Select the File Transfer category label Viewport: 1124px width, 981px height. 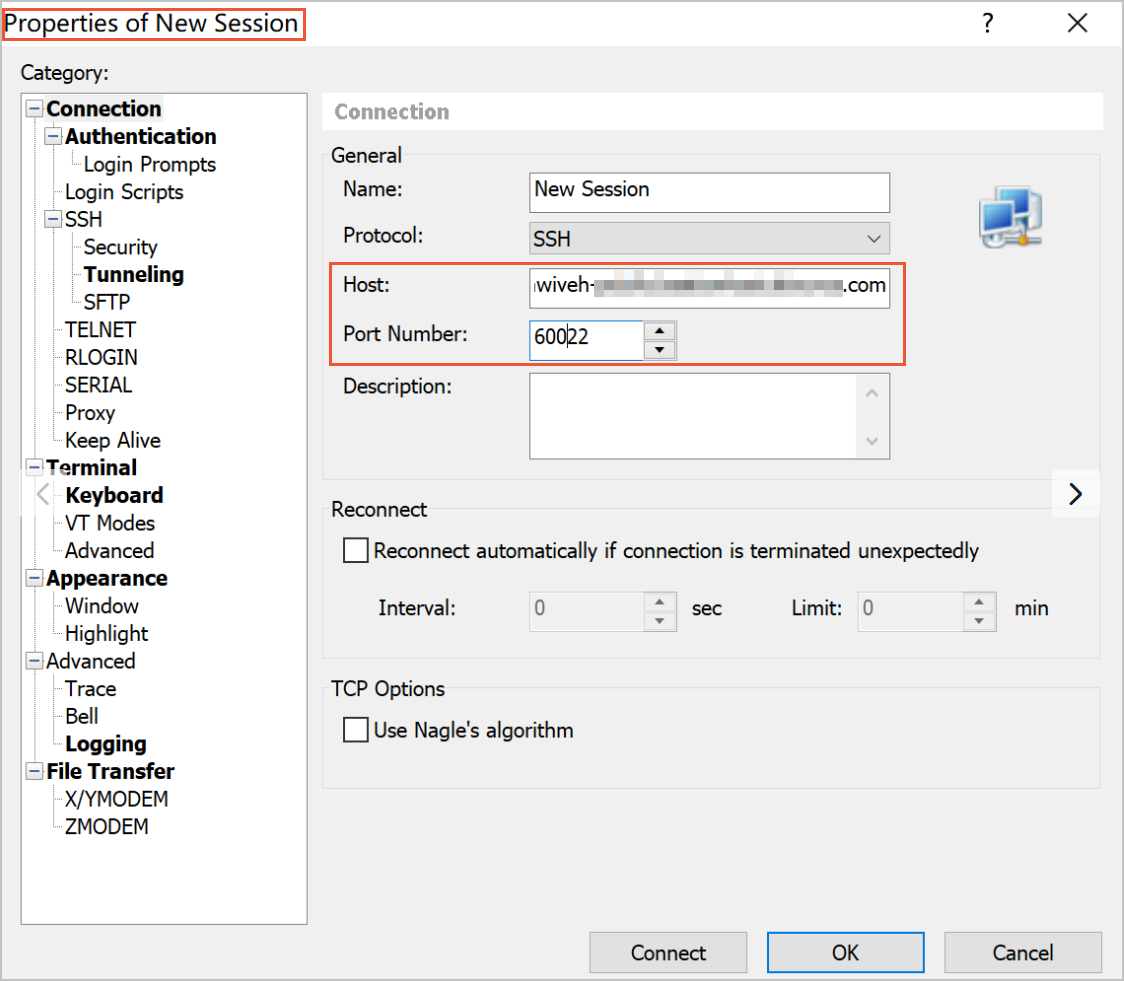[x=110, y=771]
